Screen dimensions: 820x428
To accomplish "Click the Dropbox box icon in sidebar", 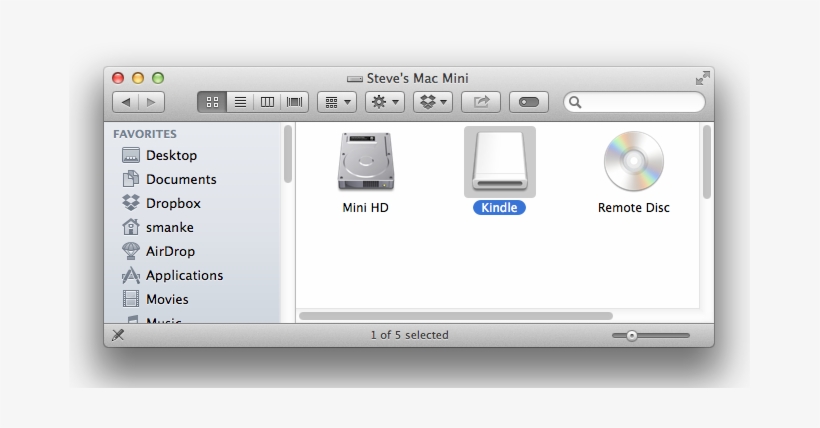I will click(x=131, y=202).
